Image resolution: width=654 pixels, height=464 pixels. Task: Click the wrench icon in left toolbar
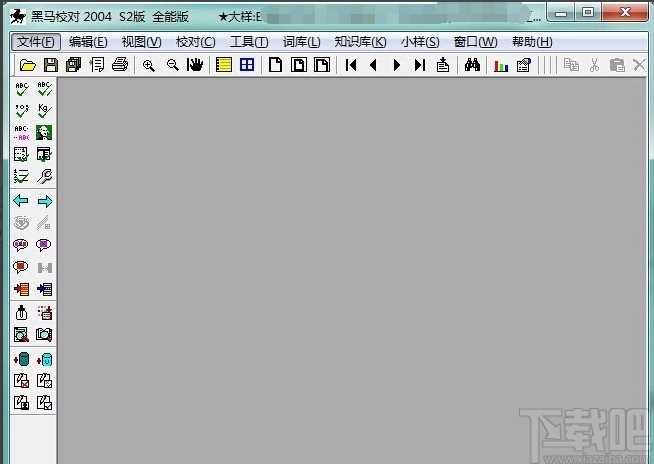click(x=44, y=176)
